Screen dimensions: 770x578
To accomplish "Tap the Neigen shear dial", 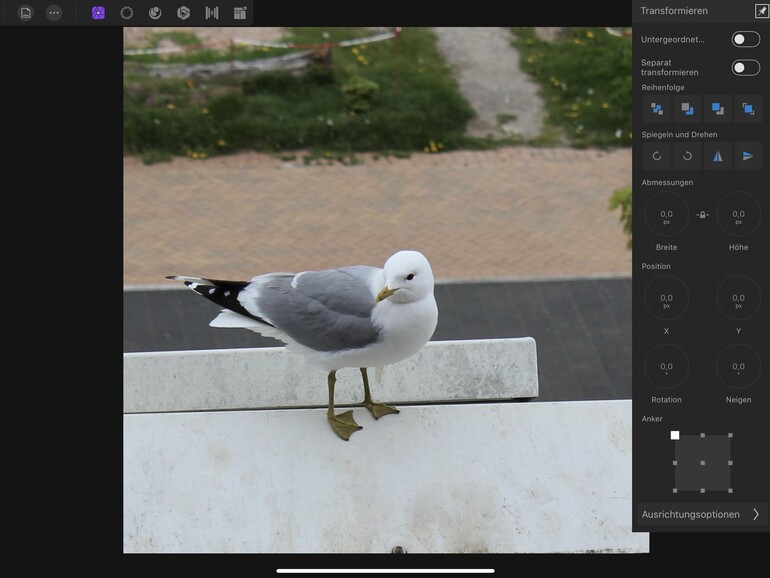I will (x=738, y=367).
